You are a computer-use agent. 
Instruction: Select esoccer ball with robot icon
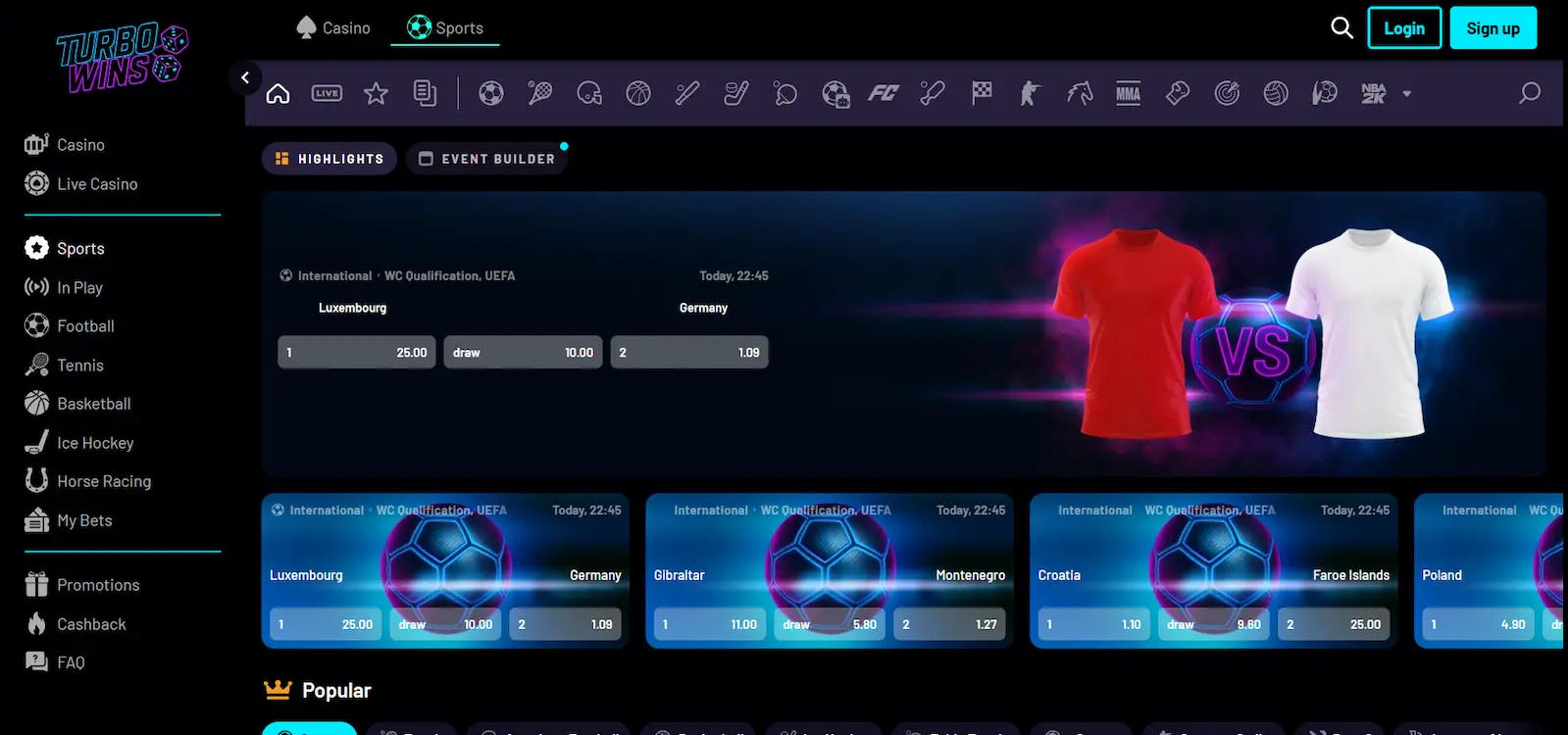tap(835, 93)
